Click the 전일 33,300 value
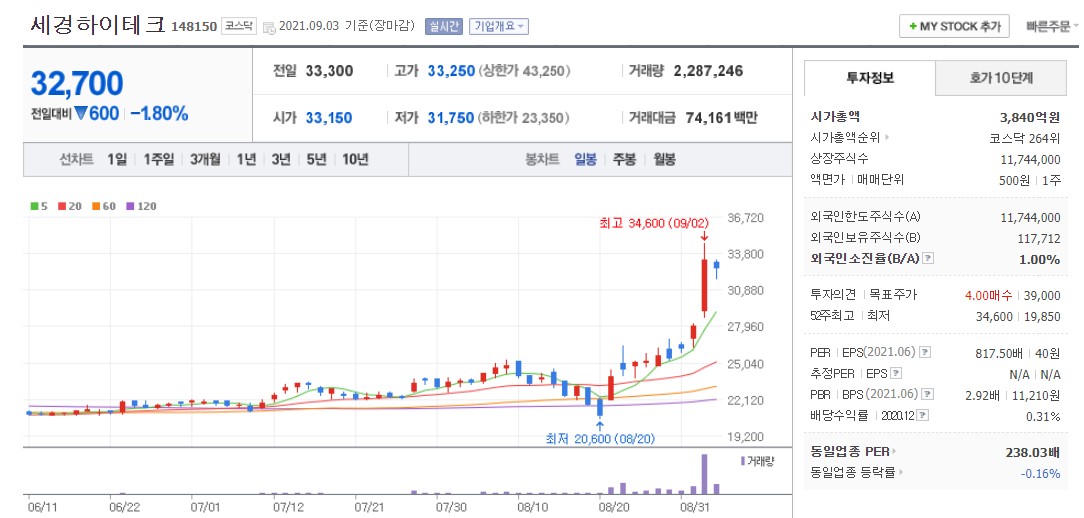This screenshot has width=1084, height=518. click(x=329, y=71)
